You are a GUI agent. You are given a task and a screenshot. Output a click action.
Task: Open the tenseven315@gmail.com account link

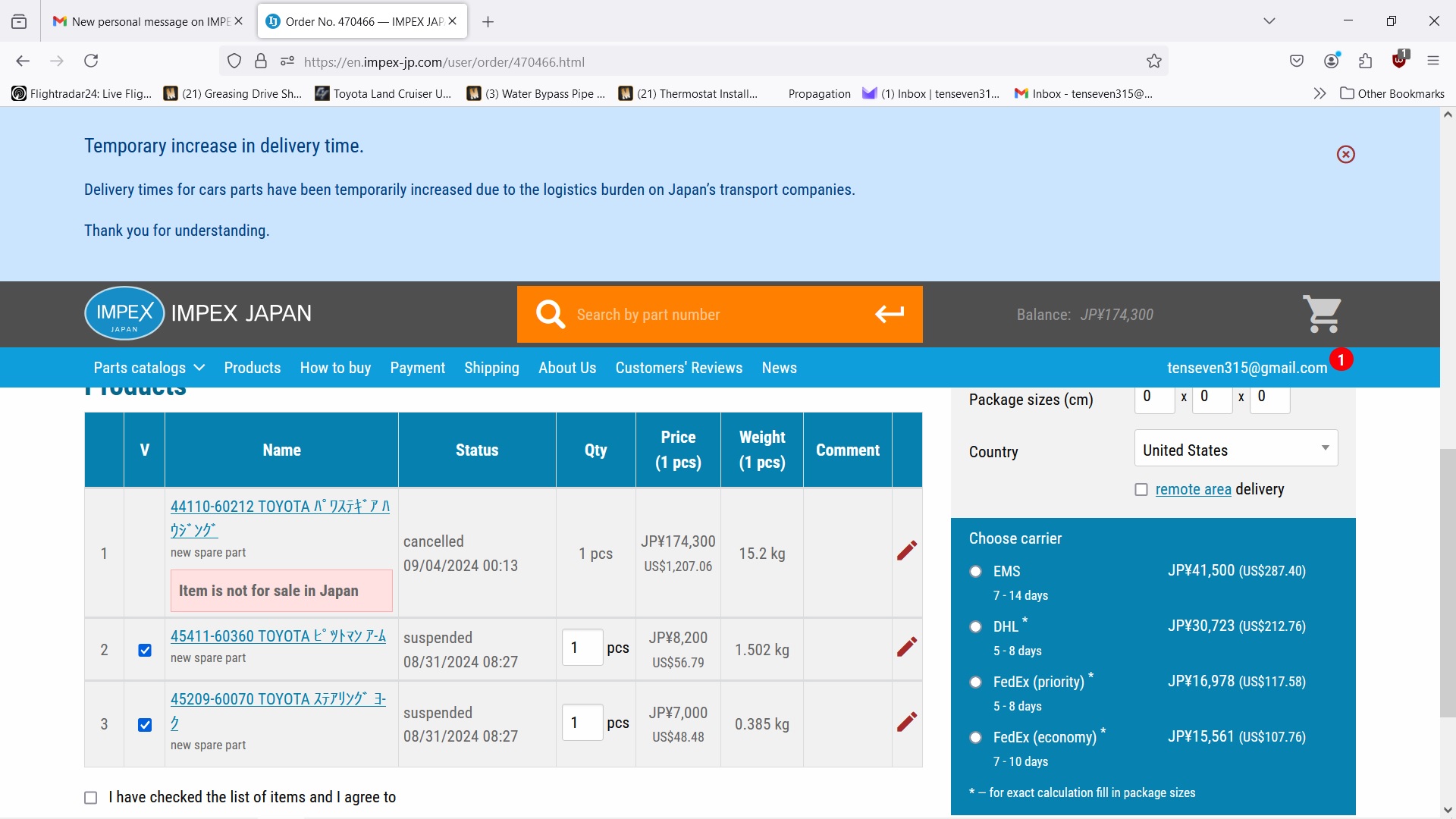click(1247, 368)
